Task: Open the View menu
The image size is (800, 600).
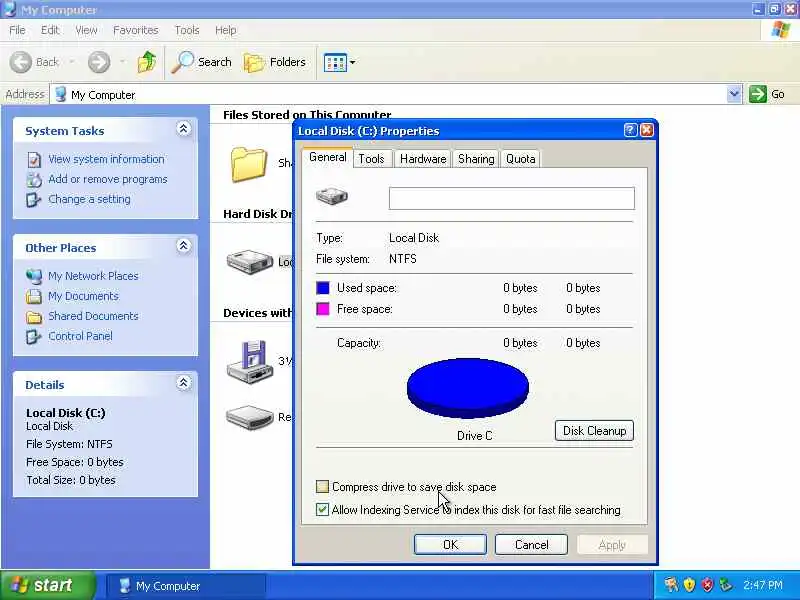Action: coord(86,30)
